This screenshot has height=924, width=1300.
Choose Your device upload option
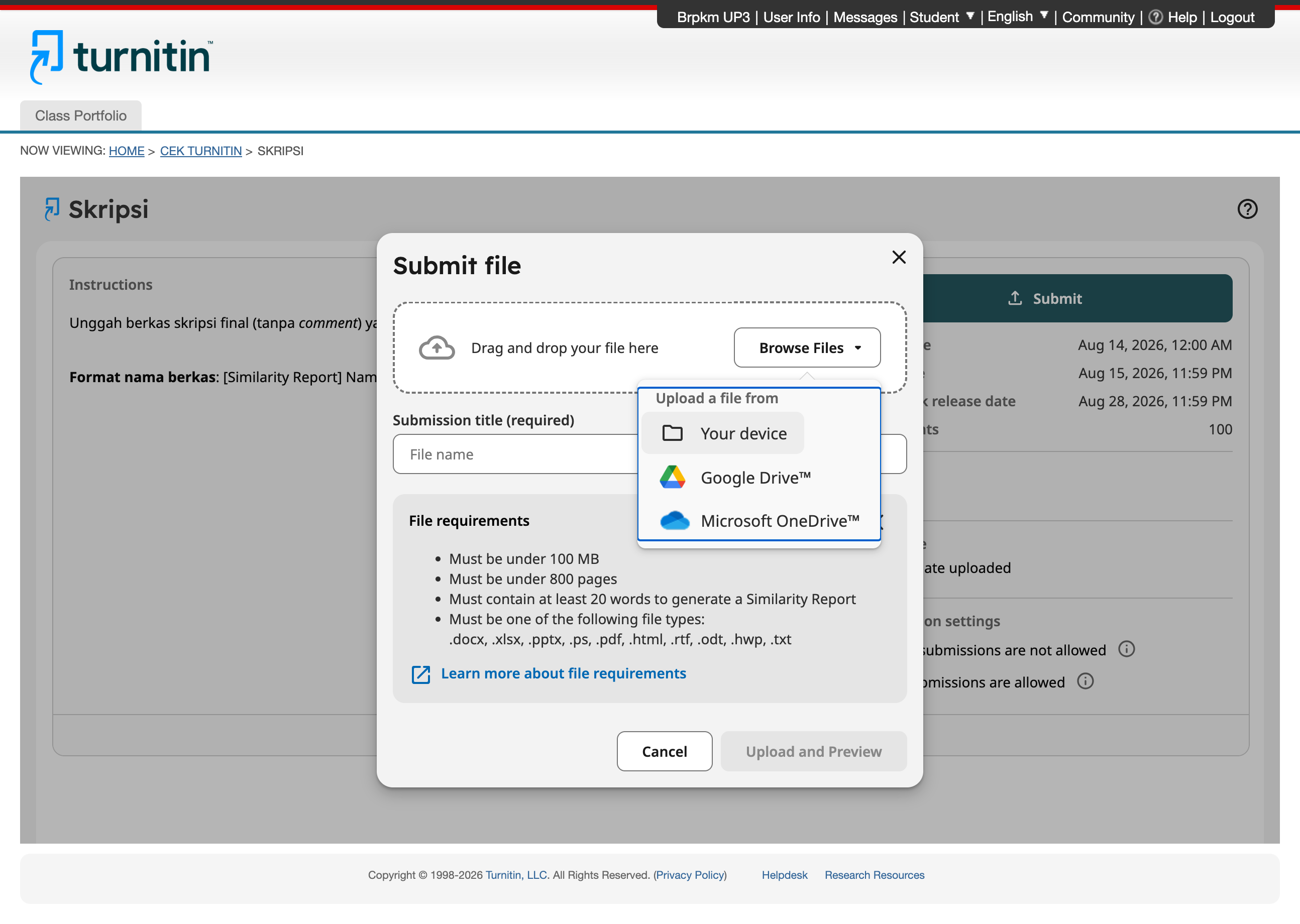click(722, 433)
